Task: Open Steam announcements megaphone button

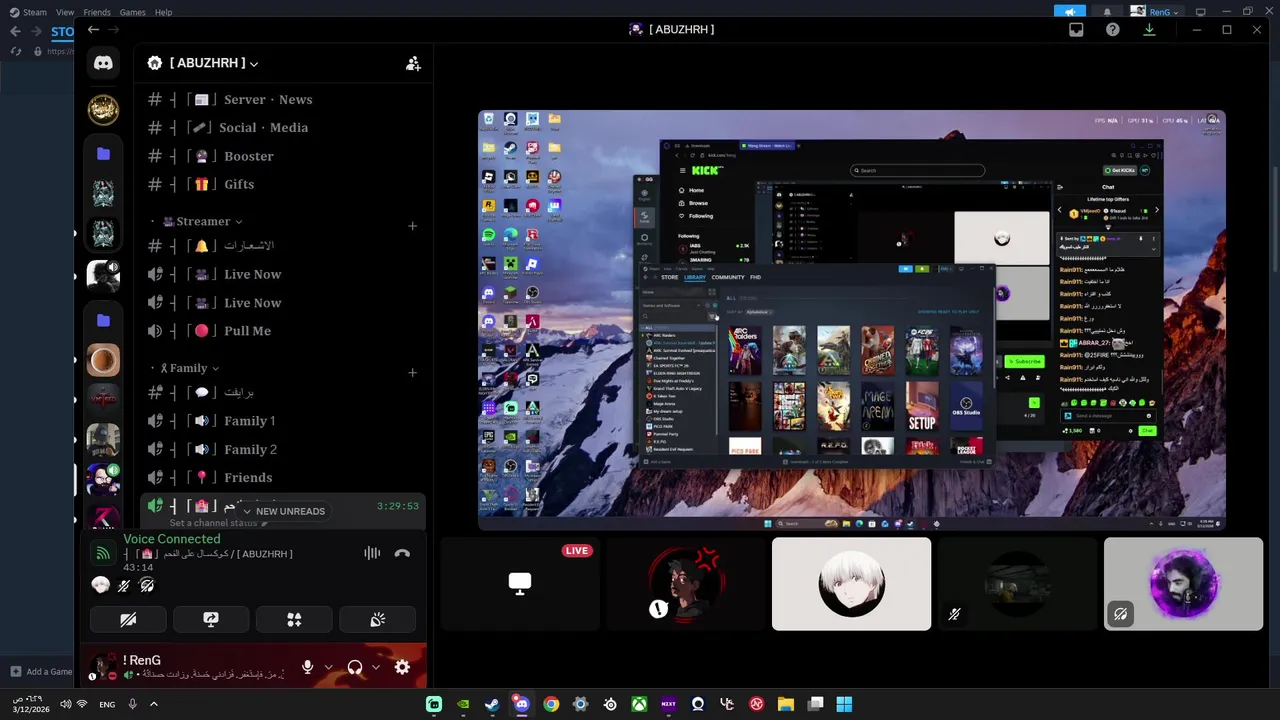Action: coord(1069,12)
